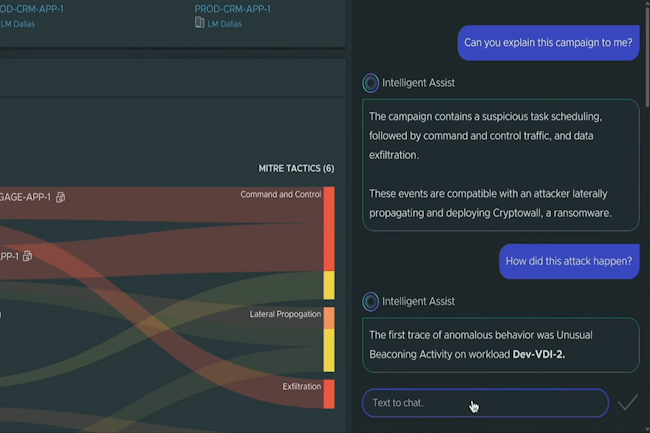Click the first Intelligent Assist avatar icon
Screen dimensions: 650x433
point(370,83)
